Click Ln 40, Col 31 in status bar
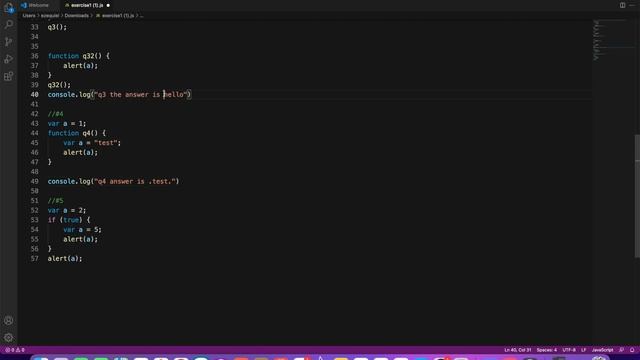This screenshot has height=360, width=640. click(x=518, y=350)
